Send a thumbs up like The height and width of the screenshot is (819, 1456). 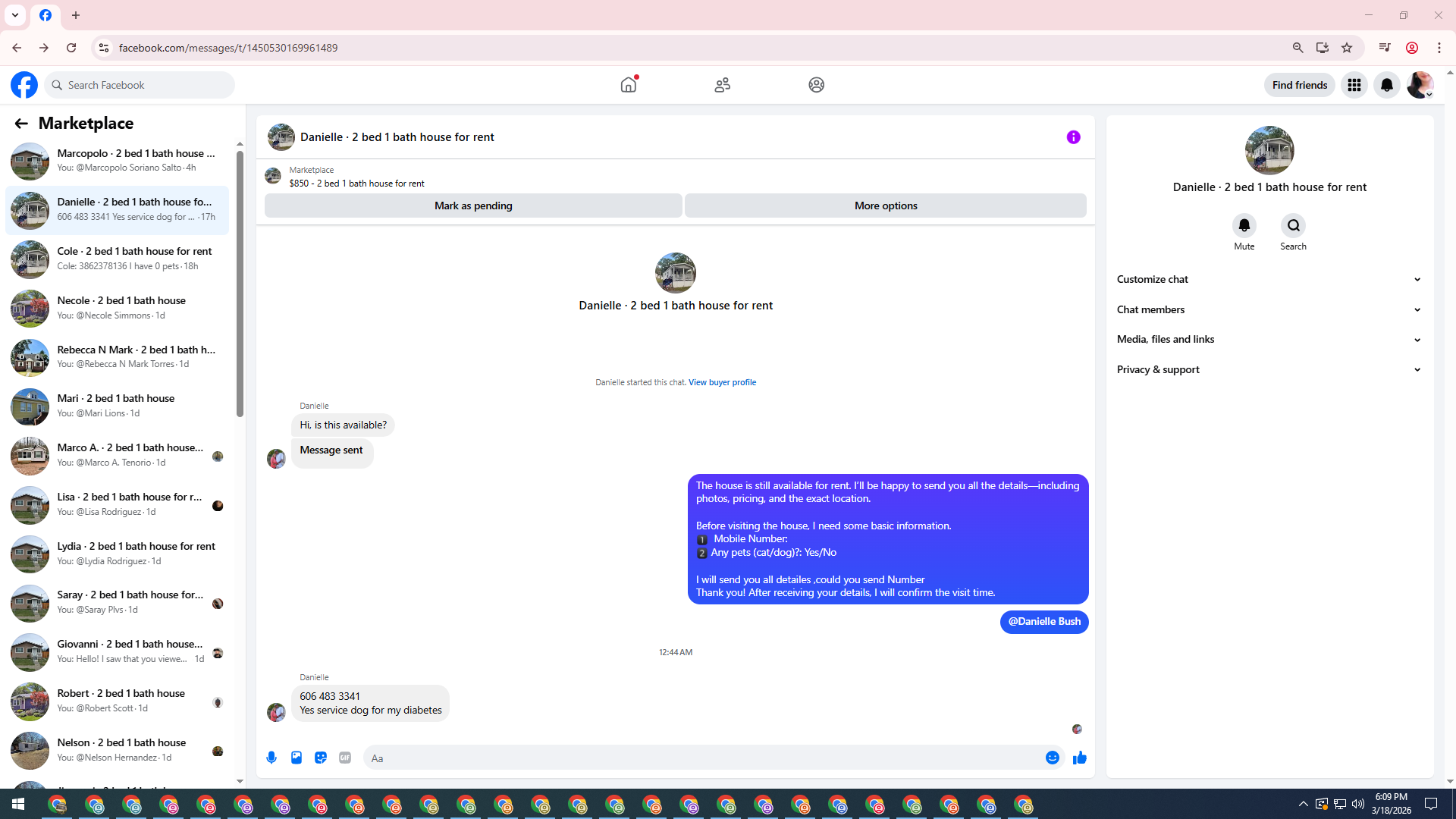[x=1080, y=758]
